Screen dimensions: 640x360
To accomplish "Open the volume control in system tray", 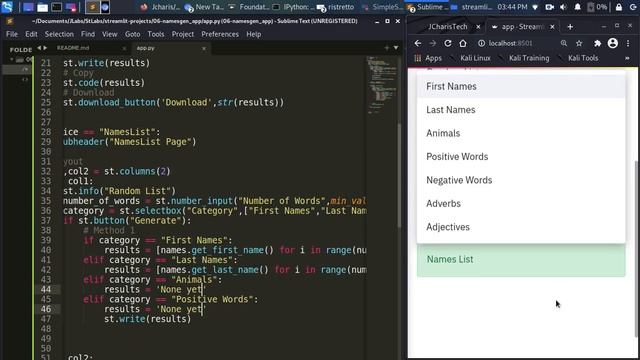I will tap(563, 7).
